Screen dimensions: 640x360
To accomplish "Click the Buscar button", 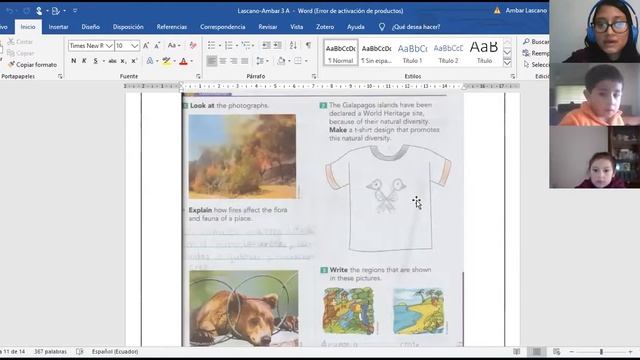I will pos(536,42).
